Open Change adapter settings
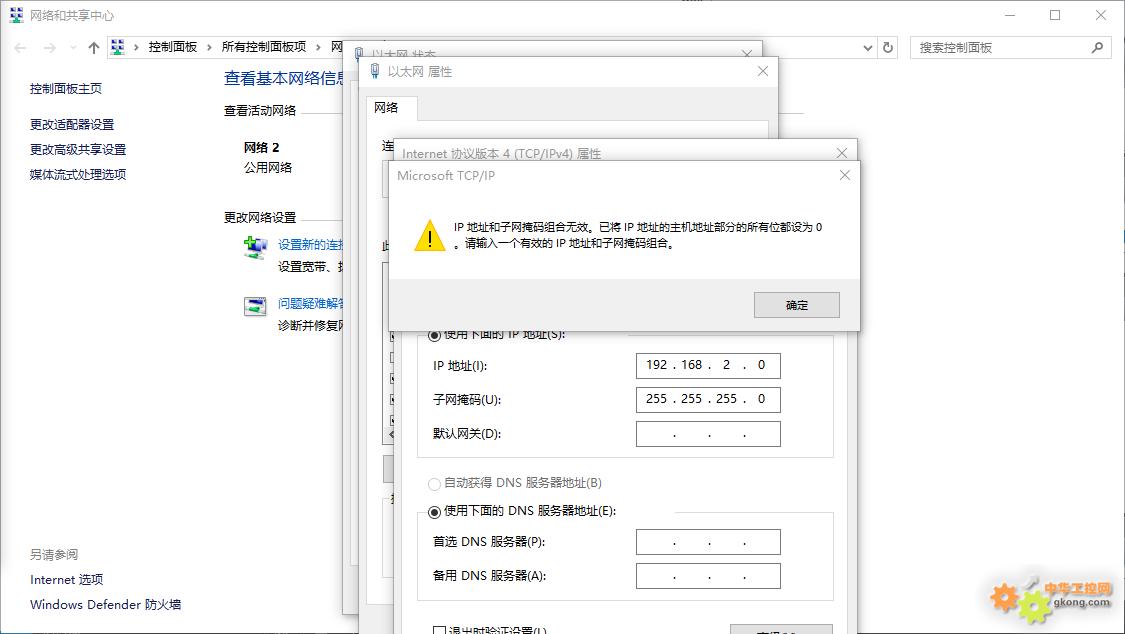The width and height of the screenshot is (1125, 634). point(72,125)
